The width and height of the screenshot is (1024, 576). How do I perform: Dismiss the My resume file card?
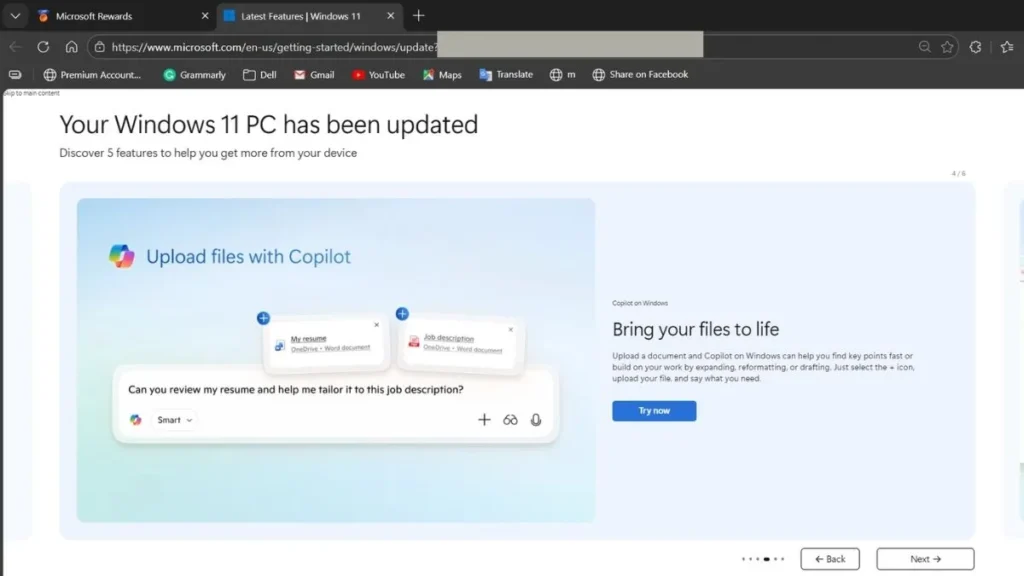click(377, 325)
